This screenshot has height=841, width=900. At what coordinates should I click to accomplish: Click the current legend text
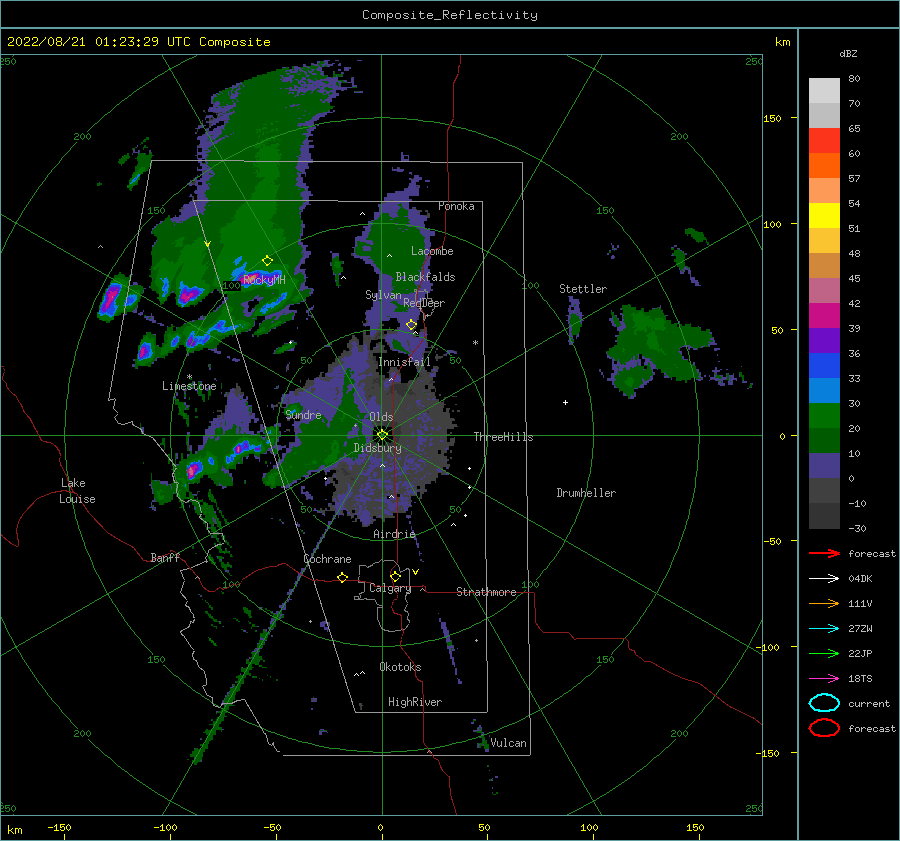pyautogui.click(x=869, y=703)
